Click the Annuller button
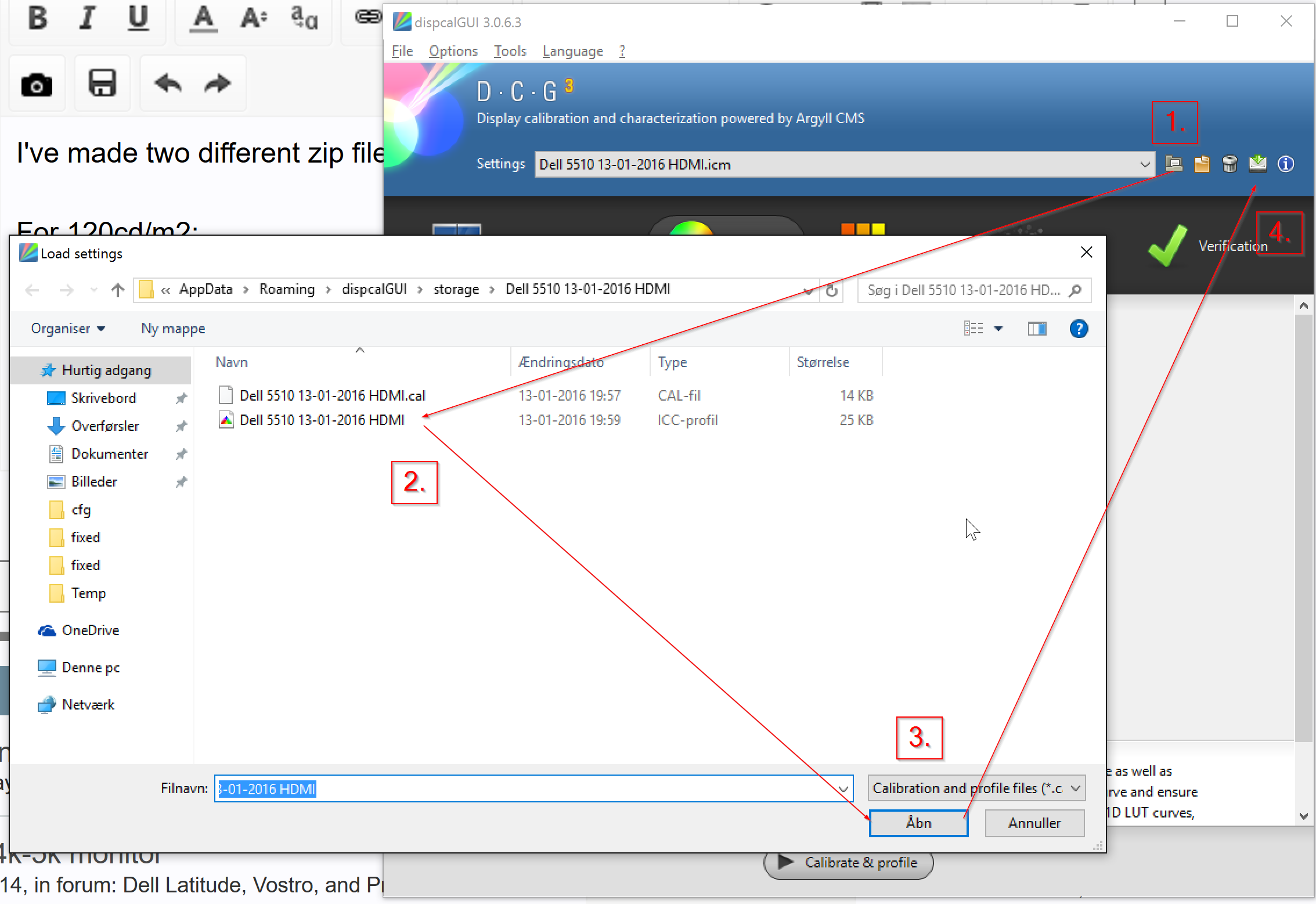This screenshot has width=1316, height=904. tap(1034, 823)
